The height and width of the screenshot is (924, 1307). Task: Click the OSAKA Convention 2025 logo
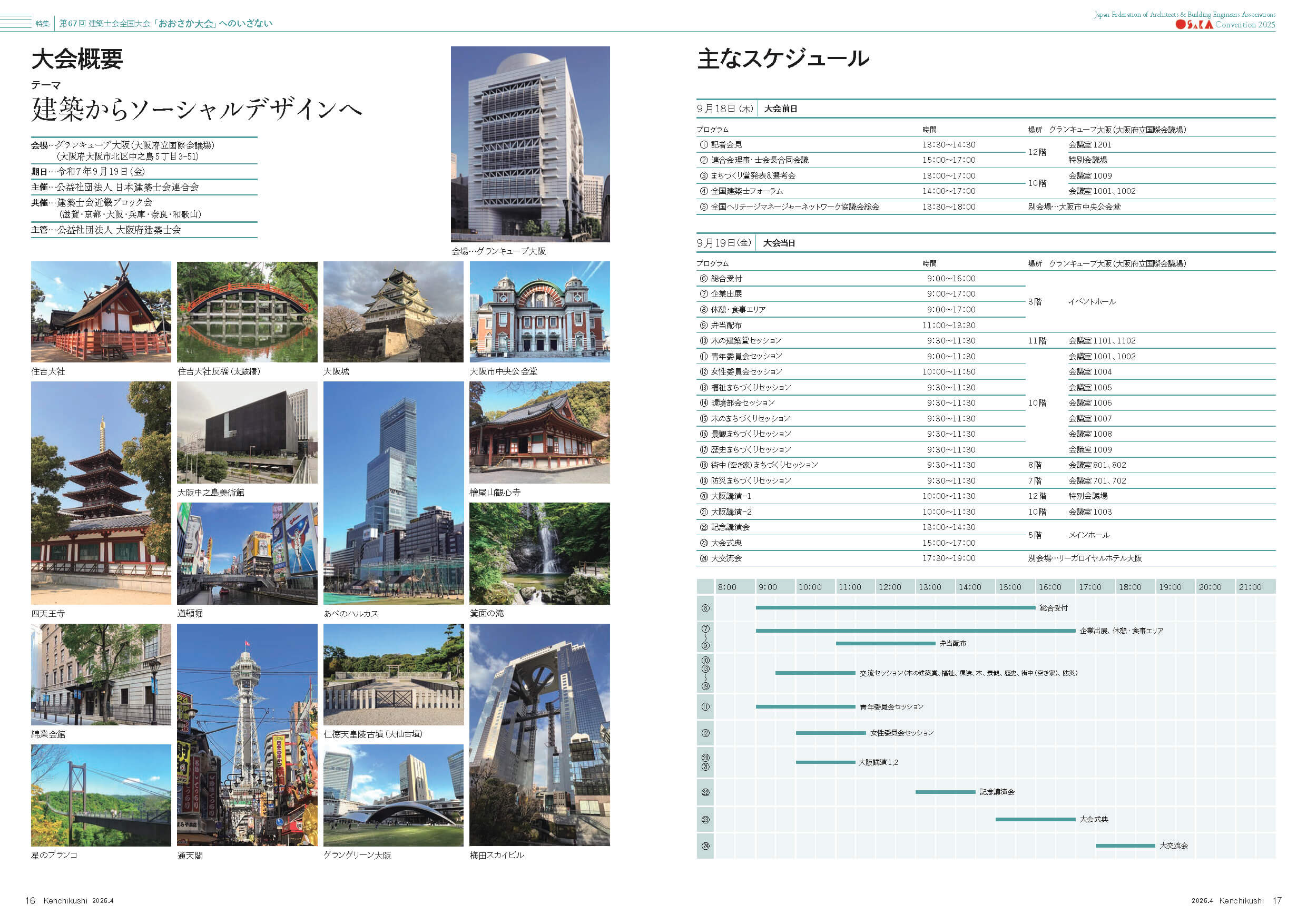point(1224,24)
